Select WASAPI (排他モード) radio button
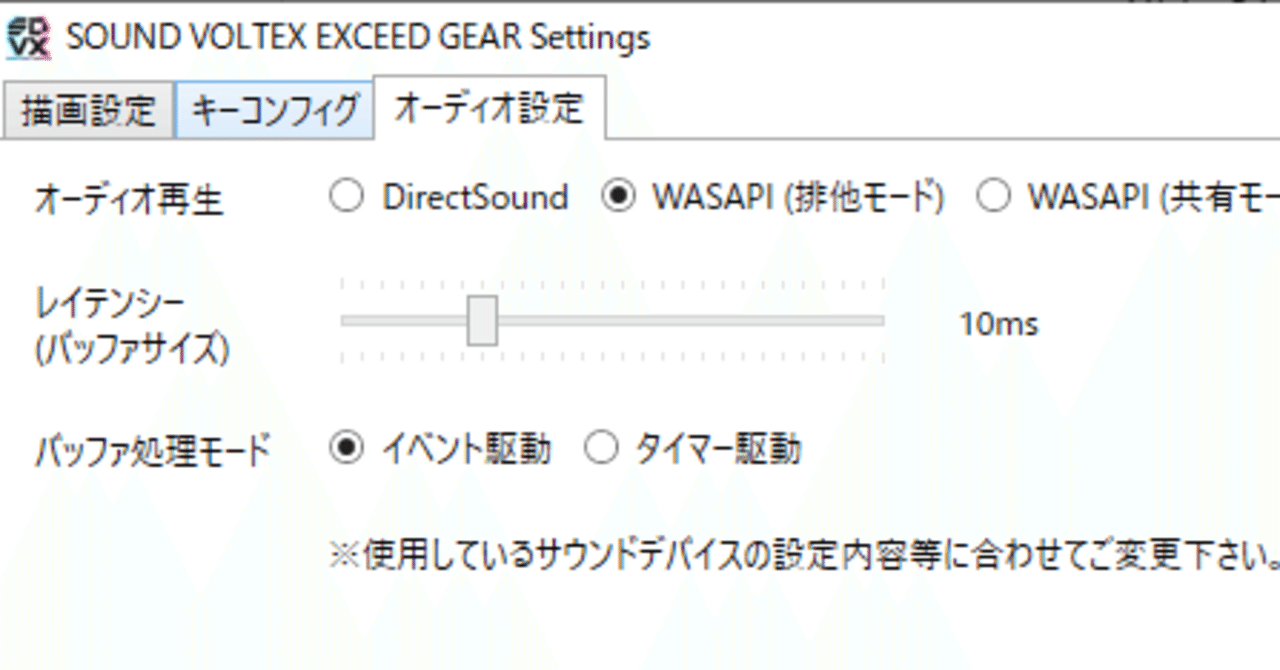 [x=773, y=198]
